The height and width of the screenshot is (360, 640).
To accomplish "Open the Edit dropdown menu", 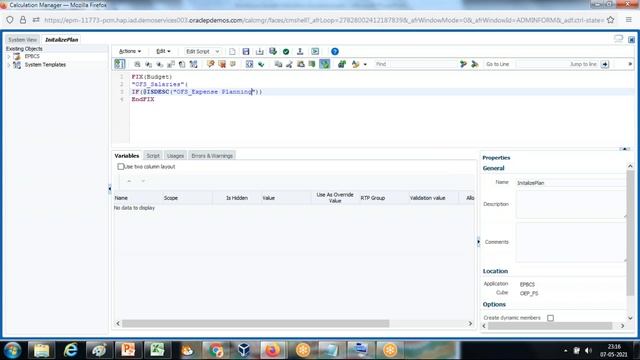I will point(163,51).
